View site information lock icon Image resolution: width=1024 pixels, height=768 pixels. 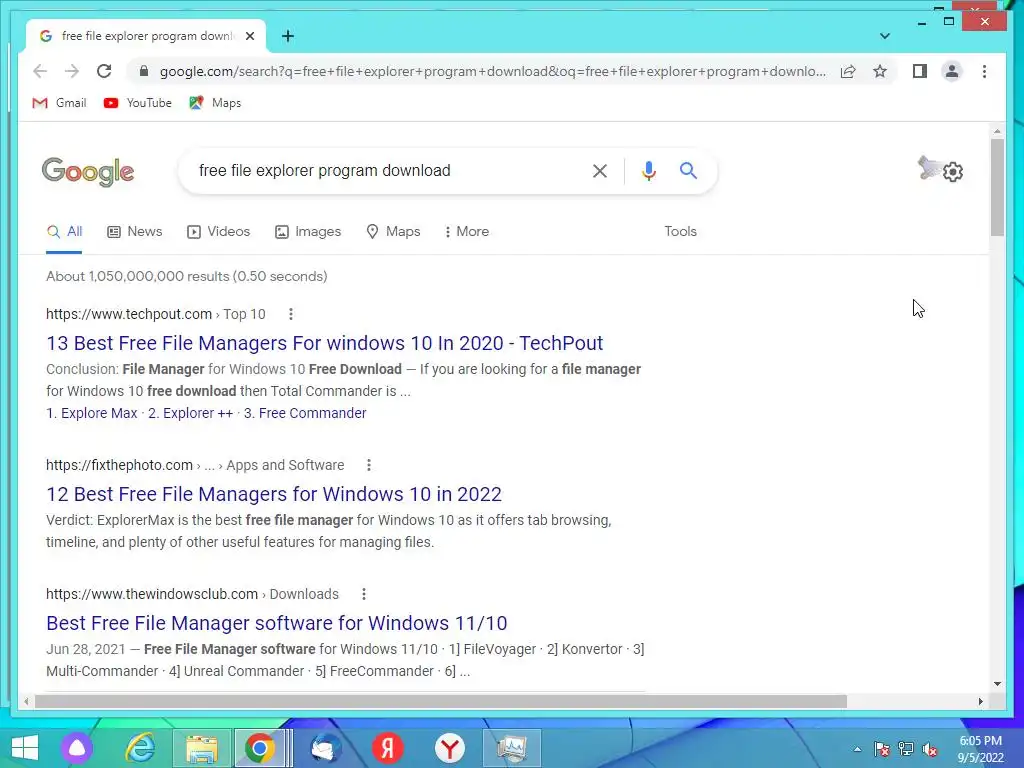click(144, 71)
